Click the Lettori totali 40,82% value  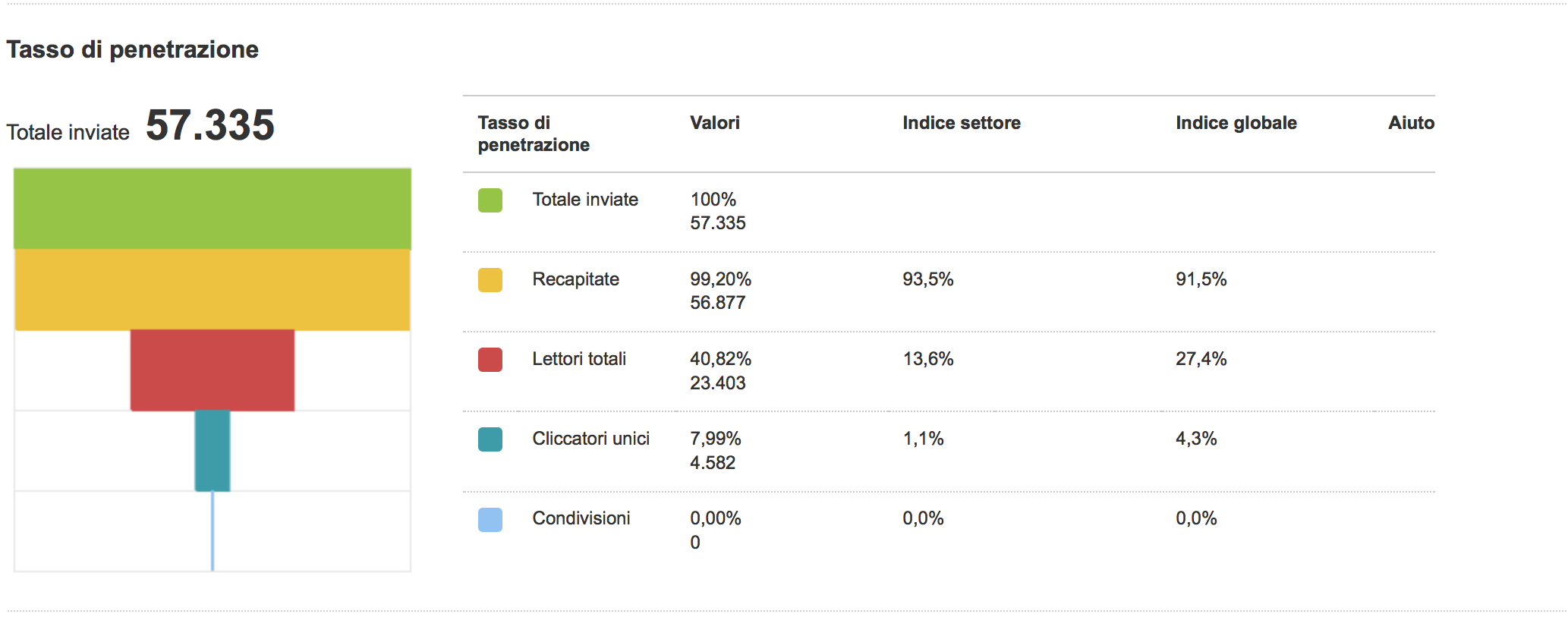pyautogui.click(x=720, y=359)
